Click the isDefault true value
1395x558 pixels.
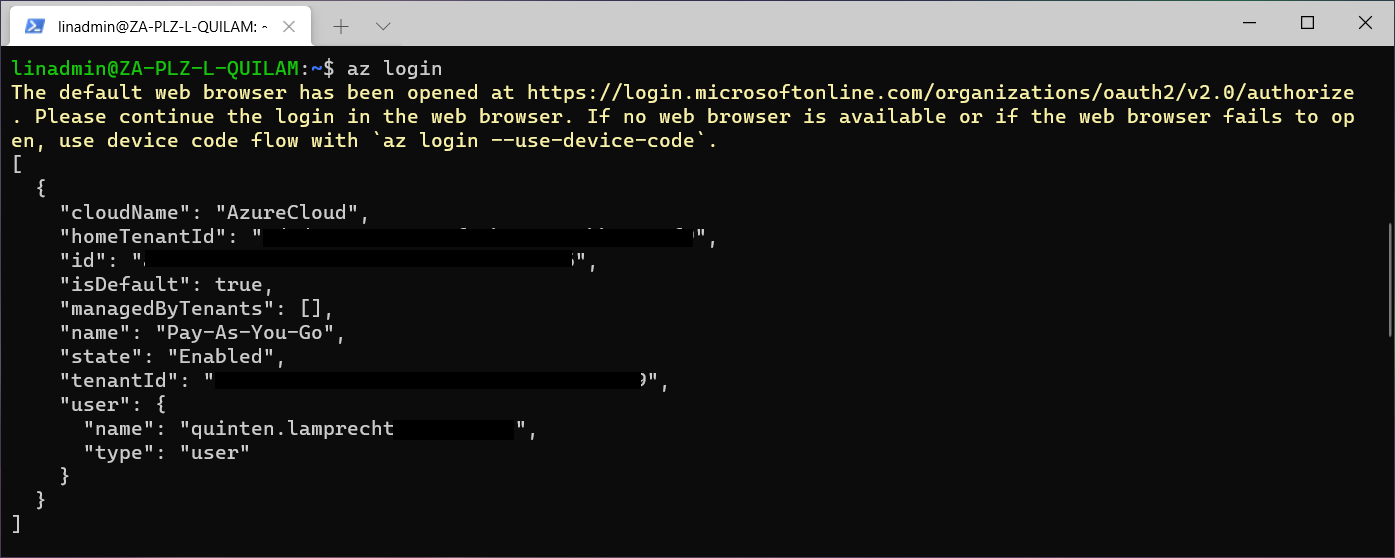tap(239, 284)
